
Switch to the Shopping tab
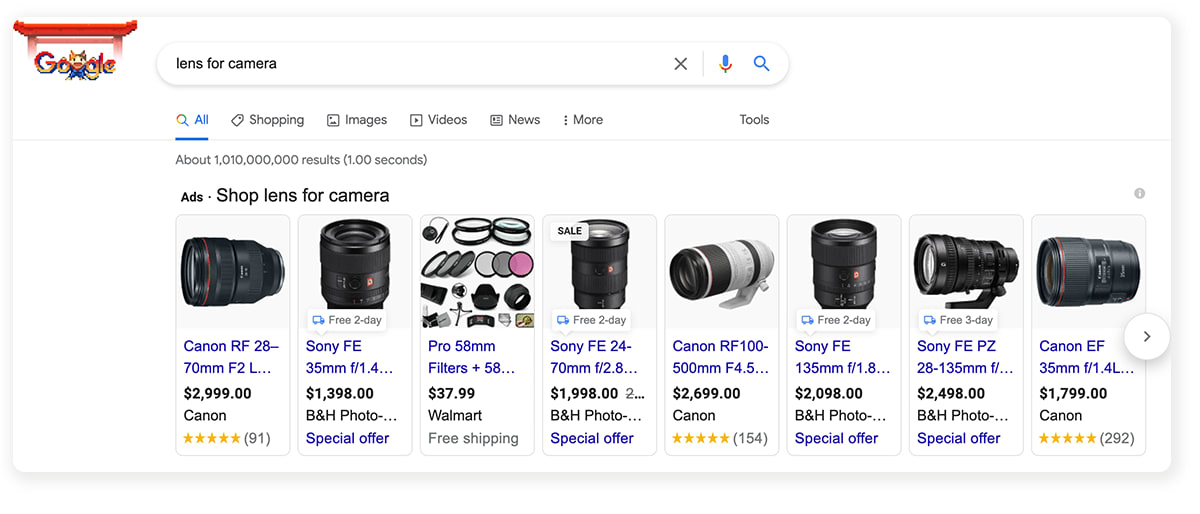(x=267, y=120)
